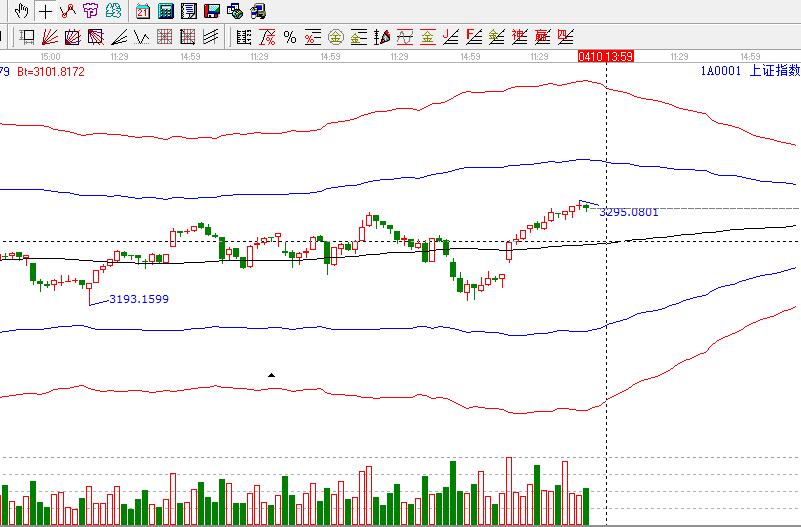Image resolution: width=801 pixels, height=527 pixels.
Task: Click the Bt=3101.8172 indicator value text
Action: coord(51,72)
